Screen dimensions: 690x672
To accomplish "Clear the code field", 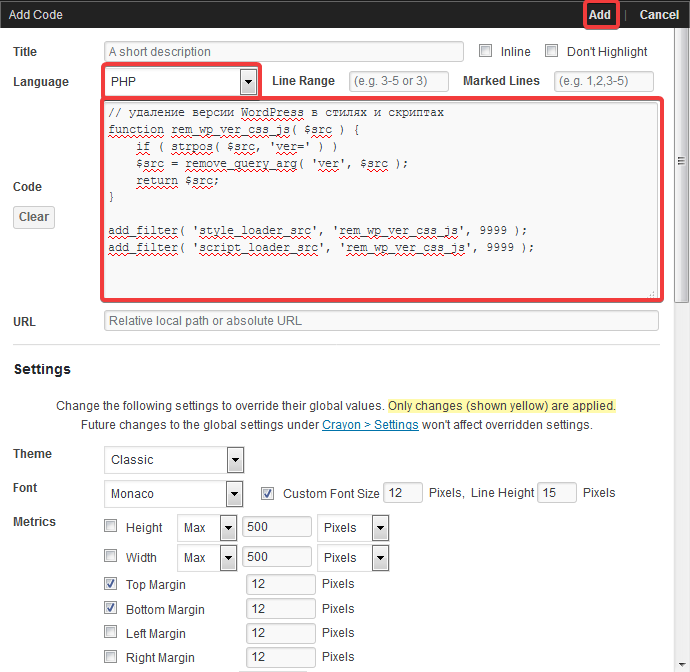I will coord(34,217).
